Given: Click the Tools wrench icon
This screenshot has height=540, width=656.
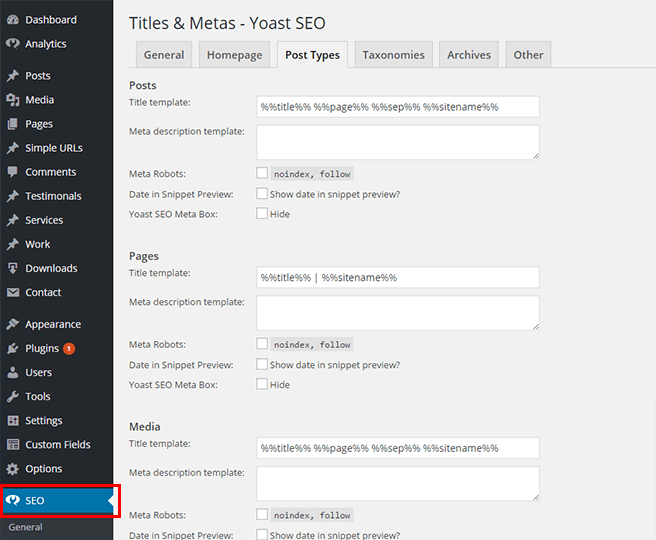Looking at the screenshot, I should (13, 397).
